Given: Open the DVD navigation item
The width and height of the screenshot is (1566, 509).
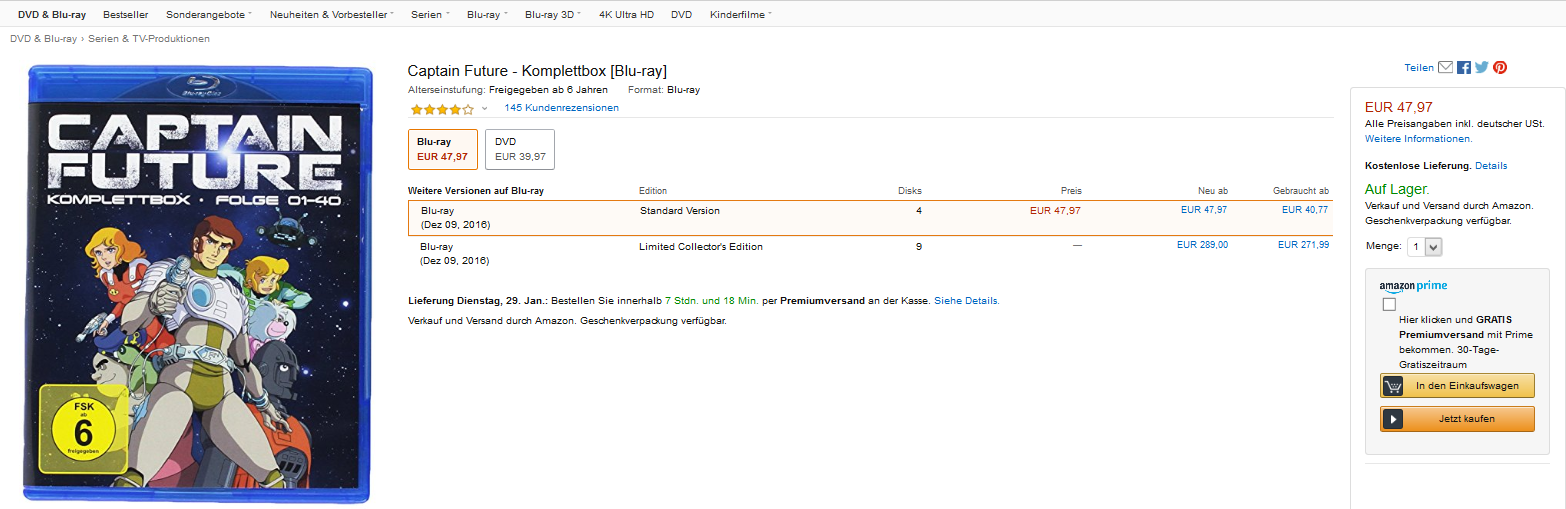Looking at the screenshot, I should point(682,14).
